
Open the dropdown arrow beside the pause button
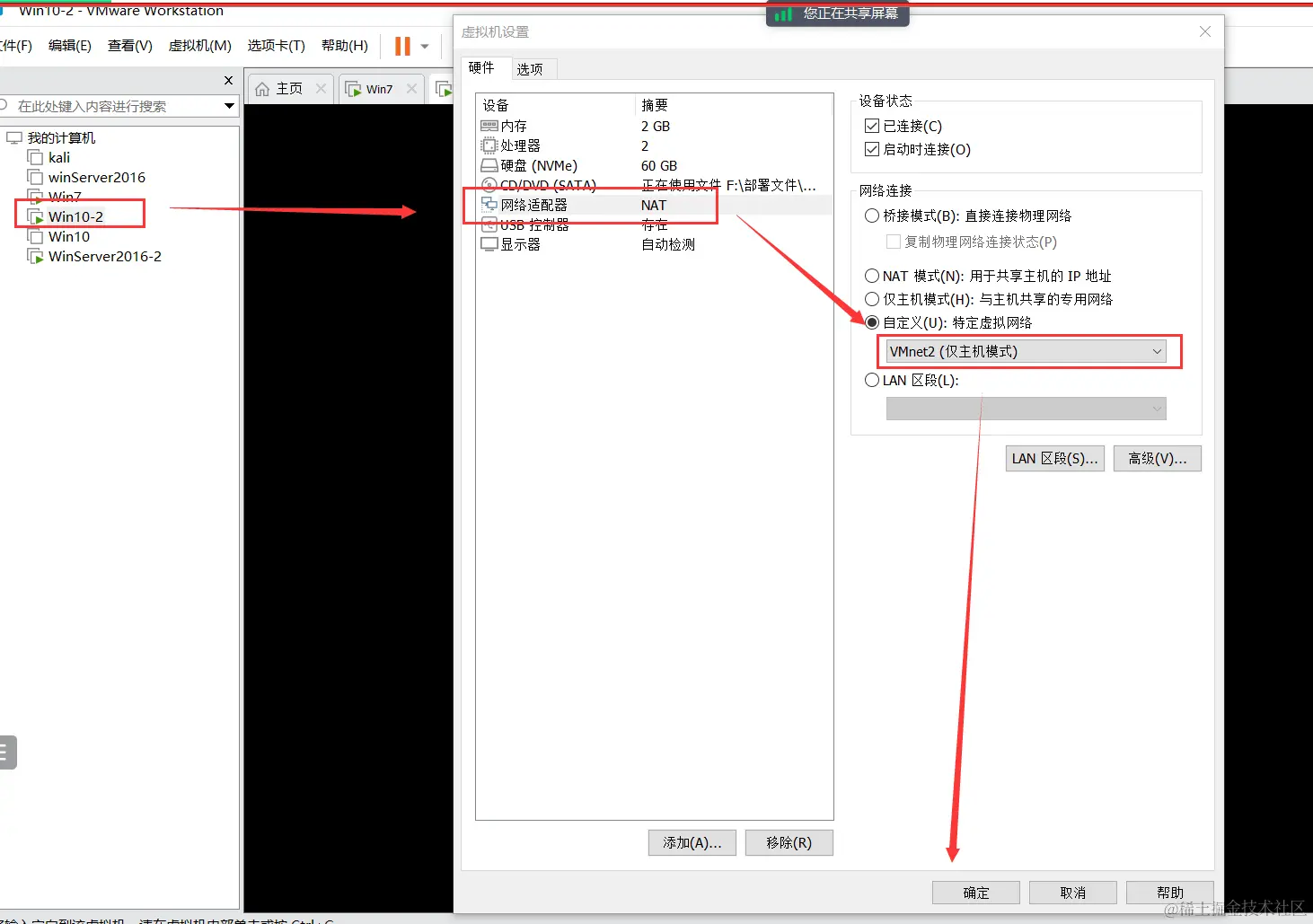[x=423, y=46]
